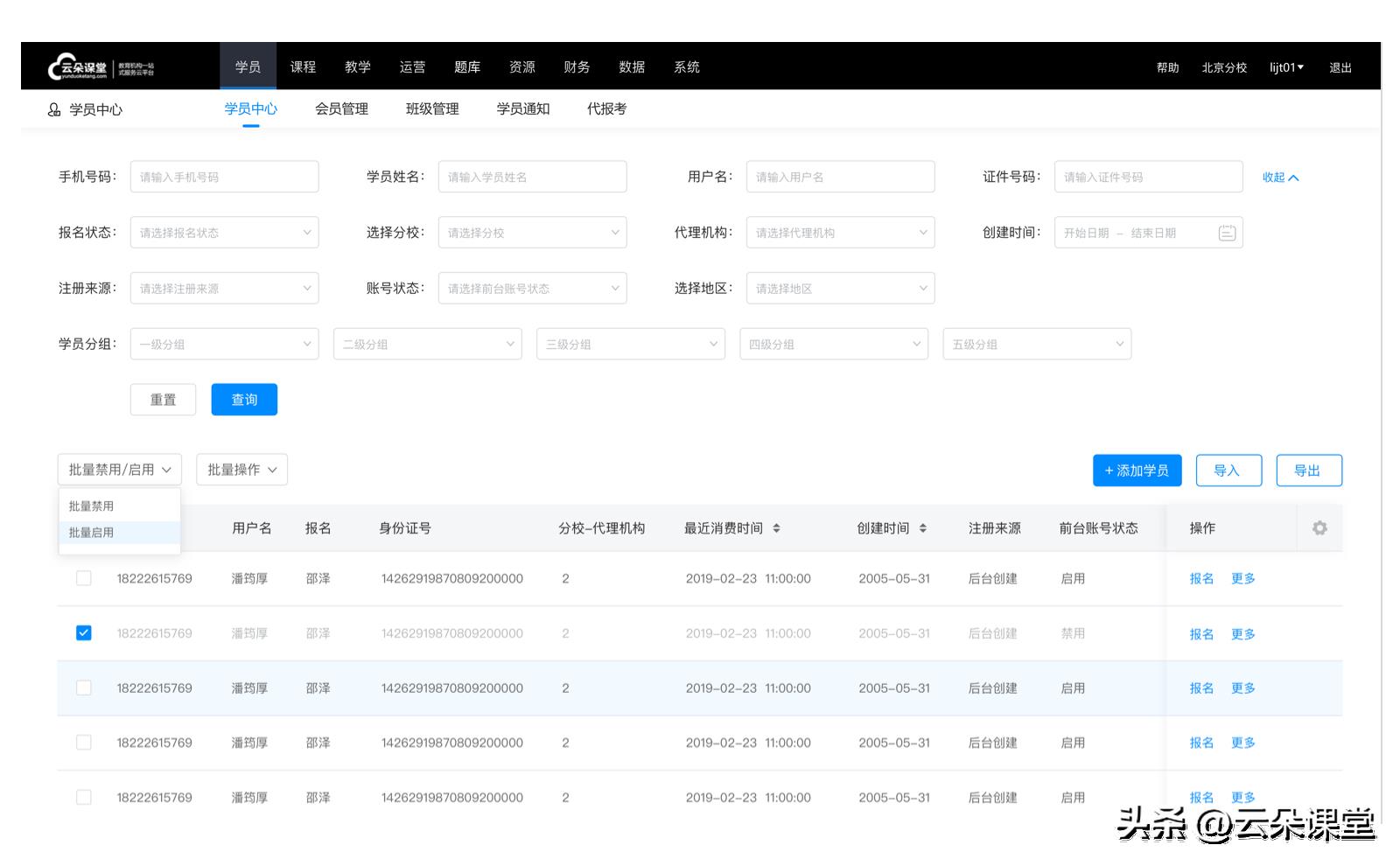The image size is (1400, 866).
Task: Click 导出 export button
Action: click(1307, 471)
